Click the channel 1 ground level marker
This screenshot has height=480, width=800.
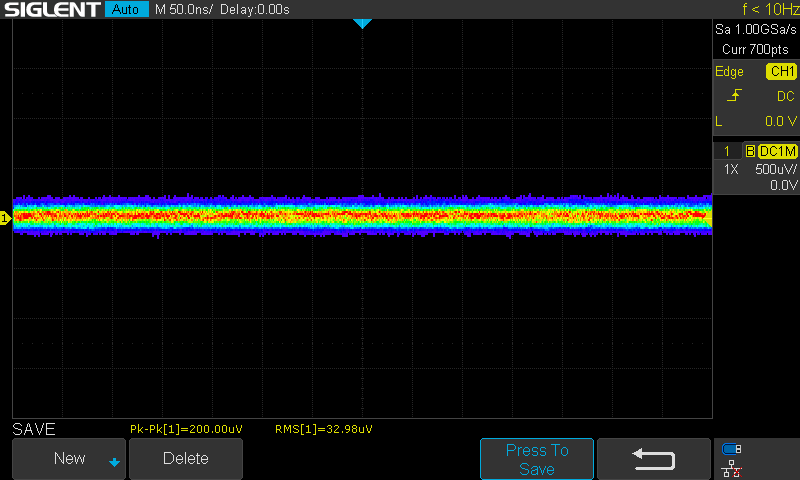tap(5, 218)
